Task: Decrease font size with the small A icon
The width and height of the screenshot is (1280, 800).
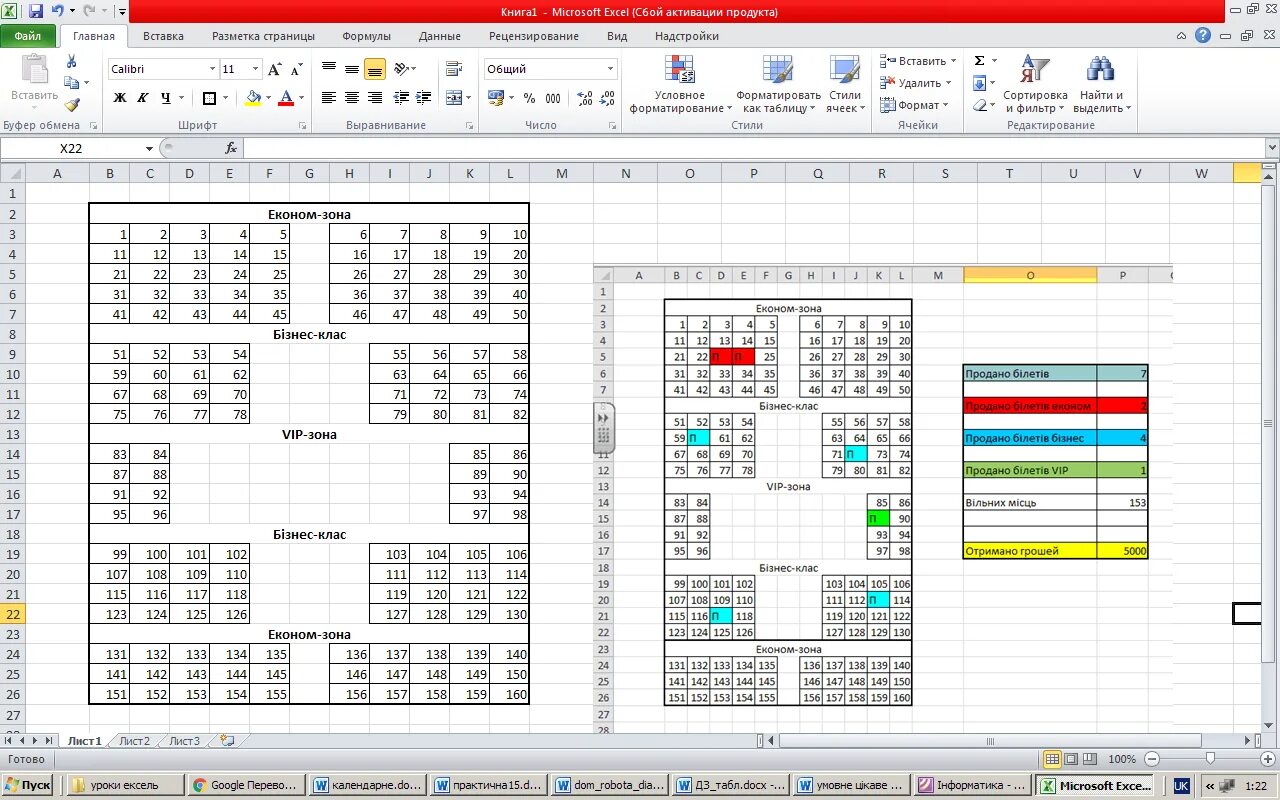Action: point(296,69)
